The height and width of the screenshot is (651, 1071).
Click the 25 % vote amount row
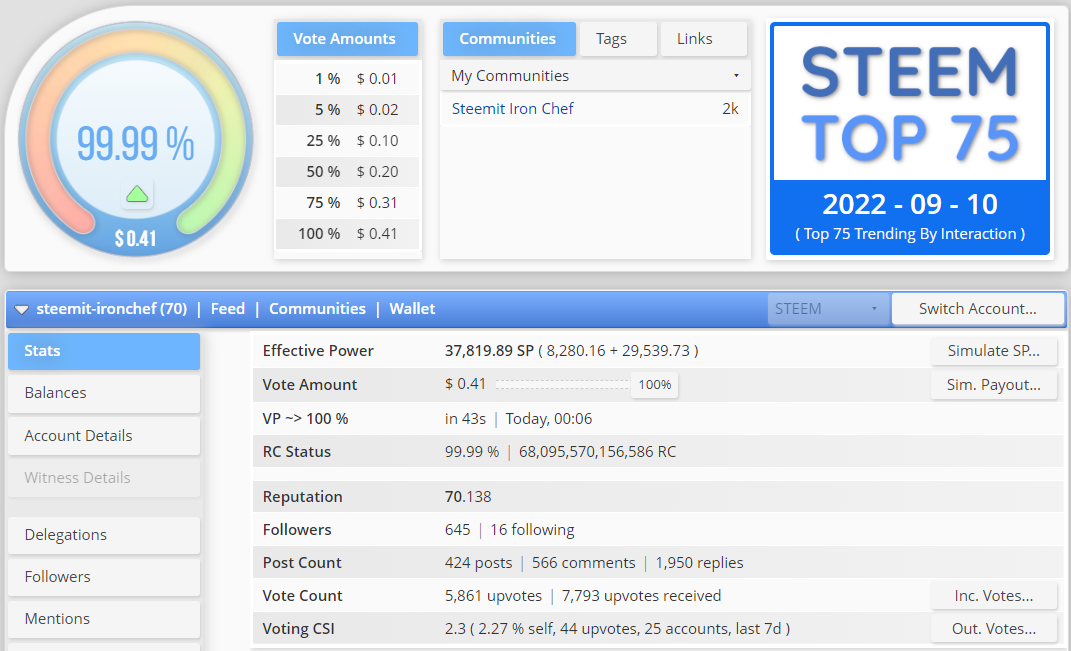pyautogui.click(x=347, y=141)
